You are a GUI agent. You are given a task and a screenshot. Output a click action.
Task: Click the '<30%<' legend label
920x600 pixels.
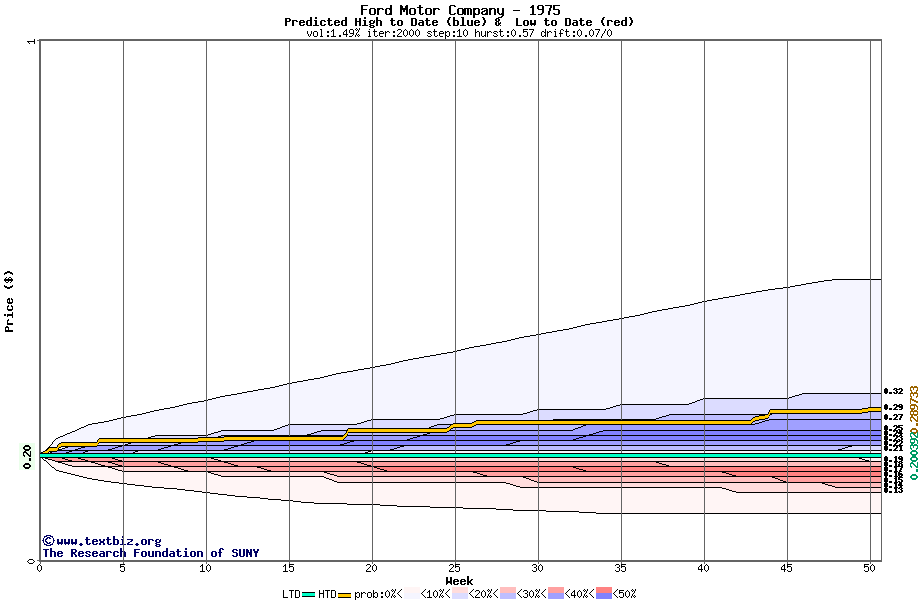(532, 594)
